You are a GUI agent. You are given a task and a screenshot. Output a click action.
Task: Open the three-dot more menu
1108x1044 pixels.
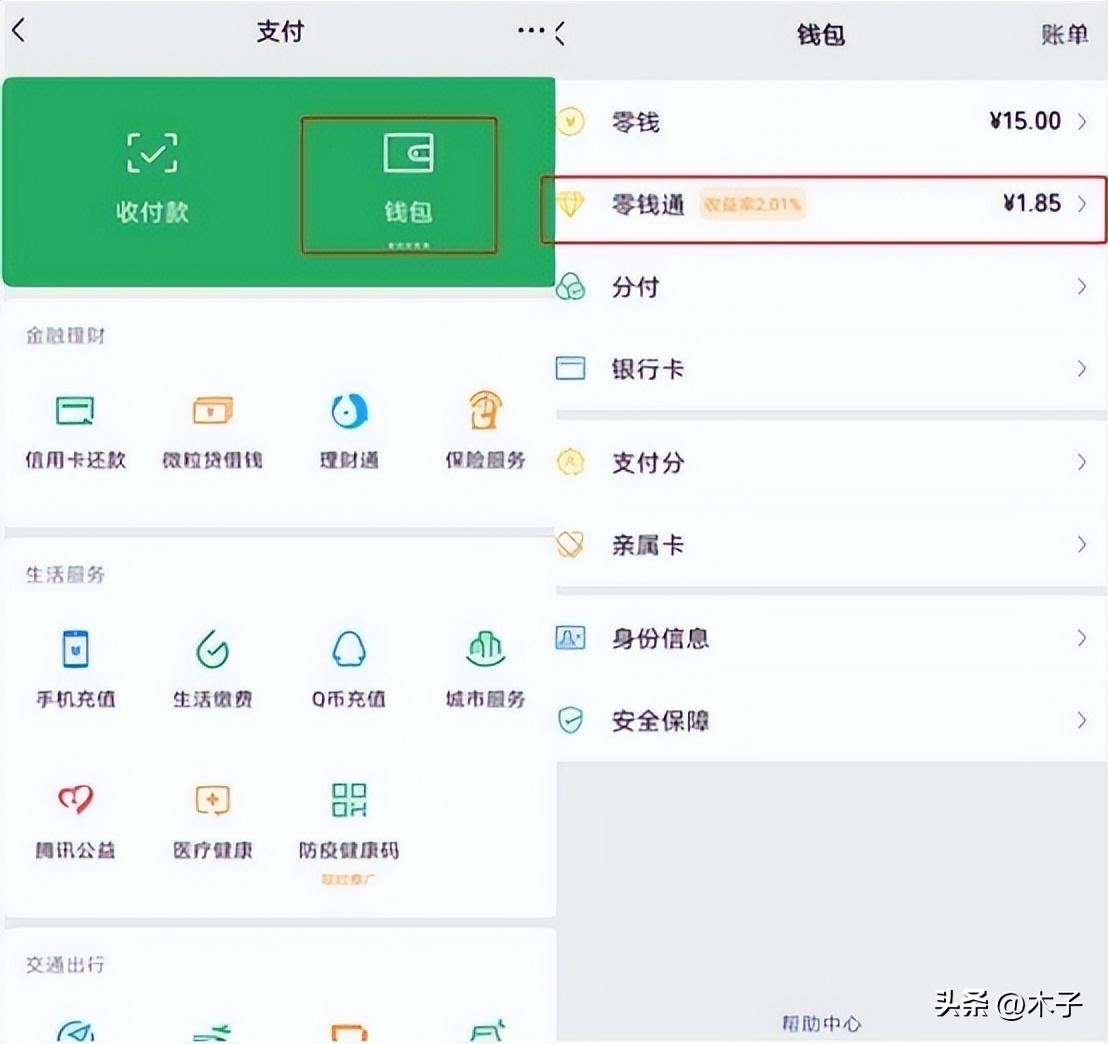click(x=530, y=31)
